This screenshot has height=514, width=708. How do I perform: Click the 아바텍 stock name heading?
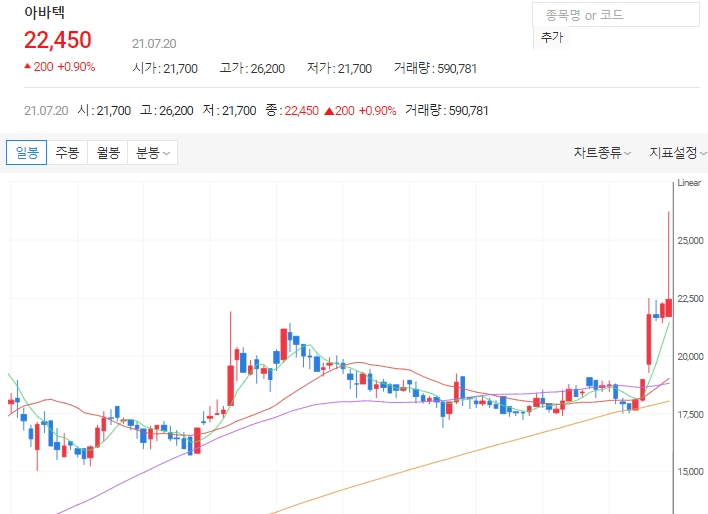pyautogui.click(x=44, y=12)
